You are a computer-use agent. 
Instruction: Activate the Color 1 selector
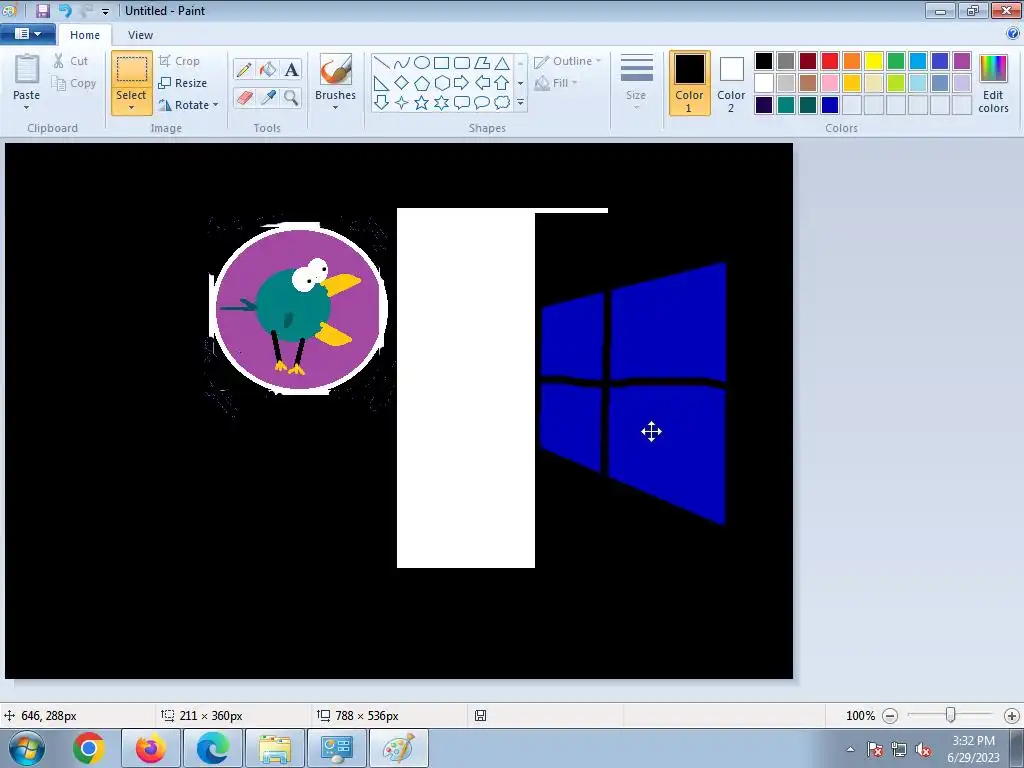[690, 83]
